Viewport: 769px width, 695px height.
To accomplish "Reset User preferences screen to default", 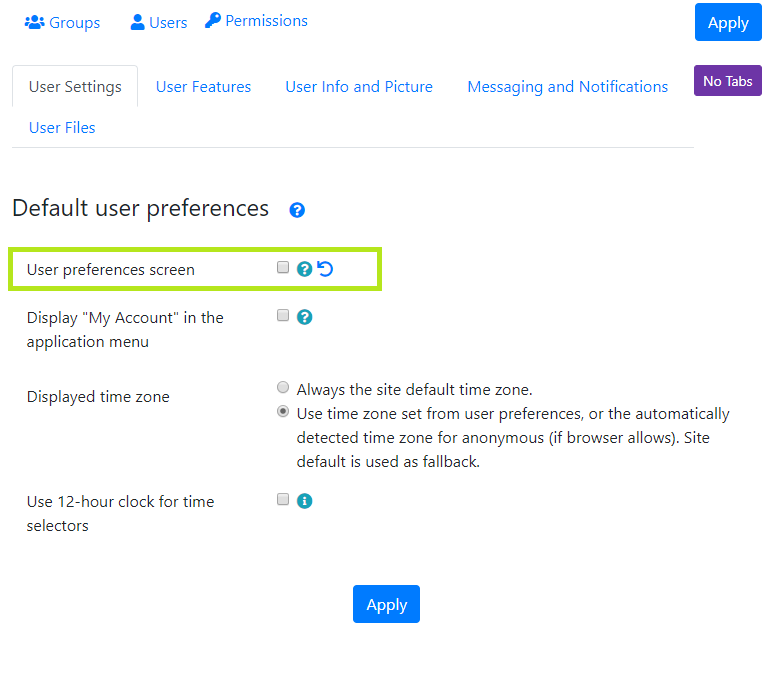I will [x=325, y=269].
